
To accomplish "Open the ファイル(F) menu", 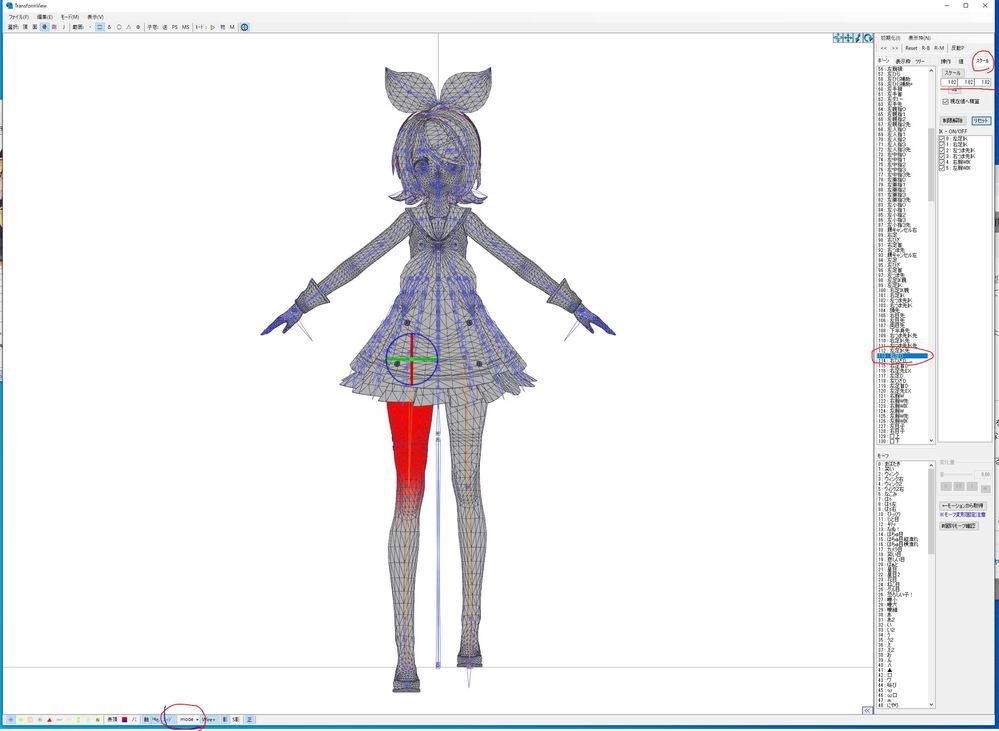I will (x=18, y=17).
